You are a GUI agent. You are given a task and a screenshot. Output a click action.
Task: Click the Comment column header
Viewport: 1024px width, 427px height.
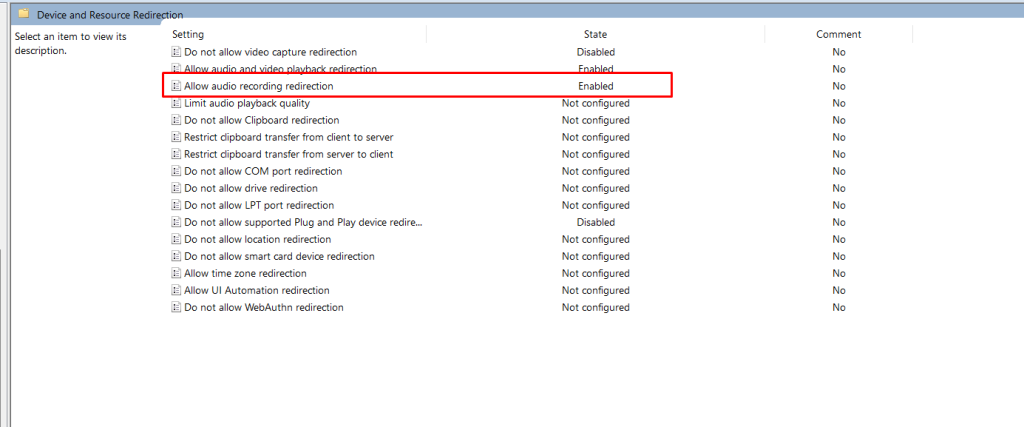point(838,34)
